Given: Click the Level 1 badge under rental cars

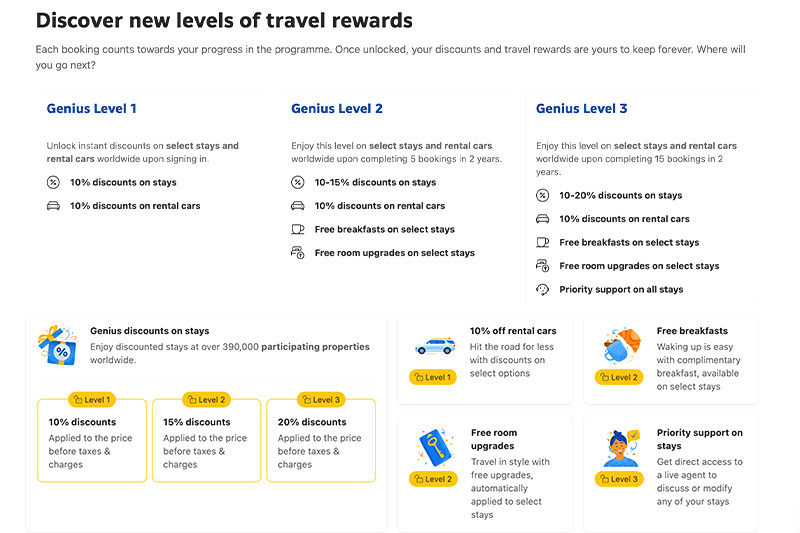Looking at the screenshot, I should click(x=433, y=377).
